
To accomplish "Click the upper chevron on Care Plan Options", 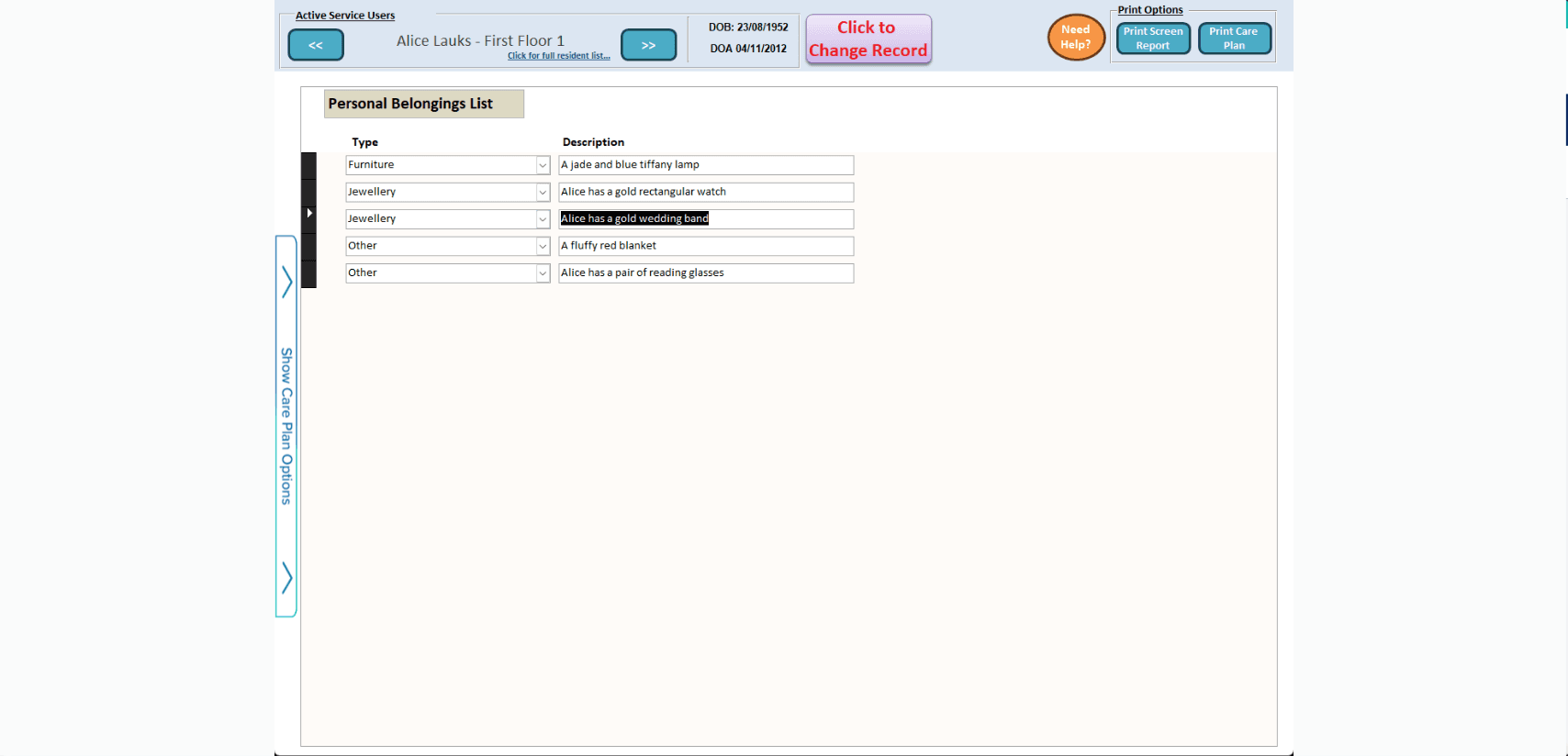I will 286,282.
